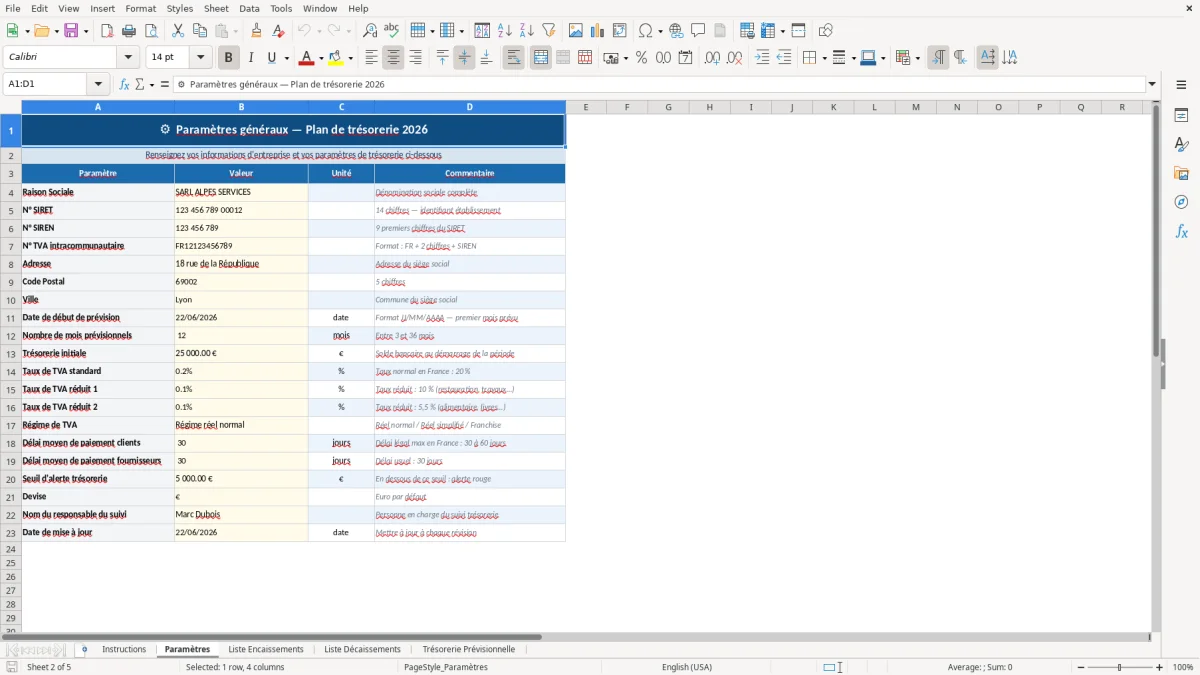Format cells as date

click(x=685, y=58)
